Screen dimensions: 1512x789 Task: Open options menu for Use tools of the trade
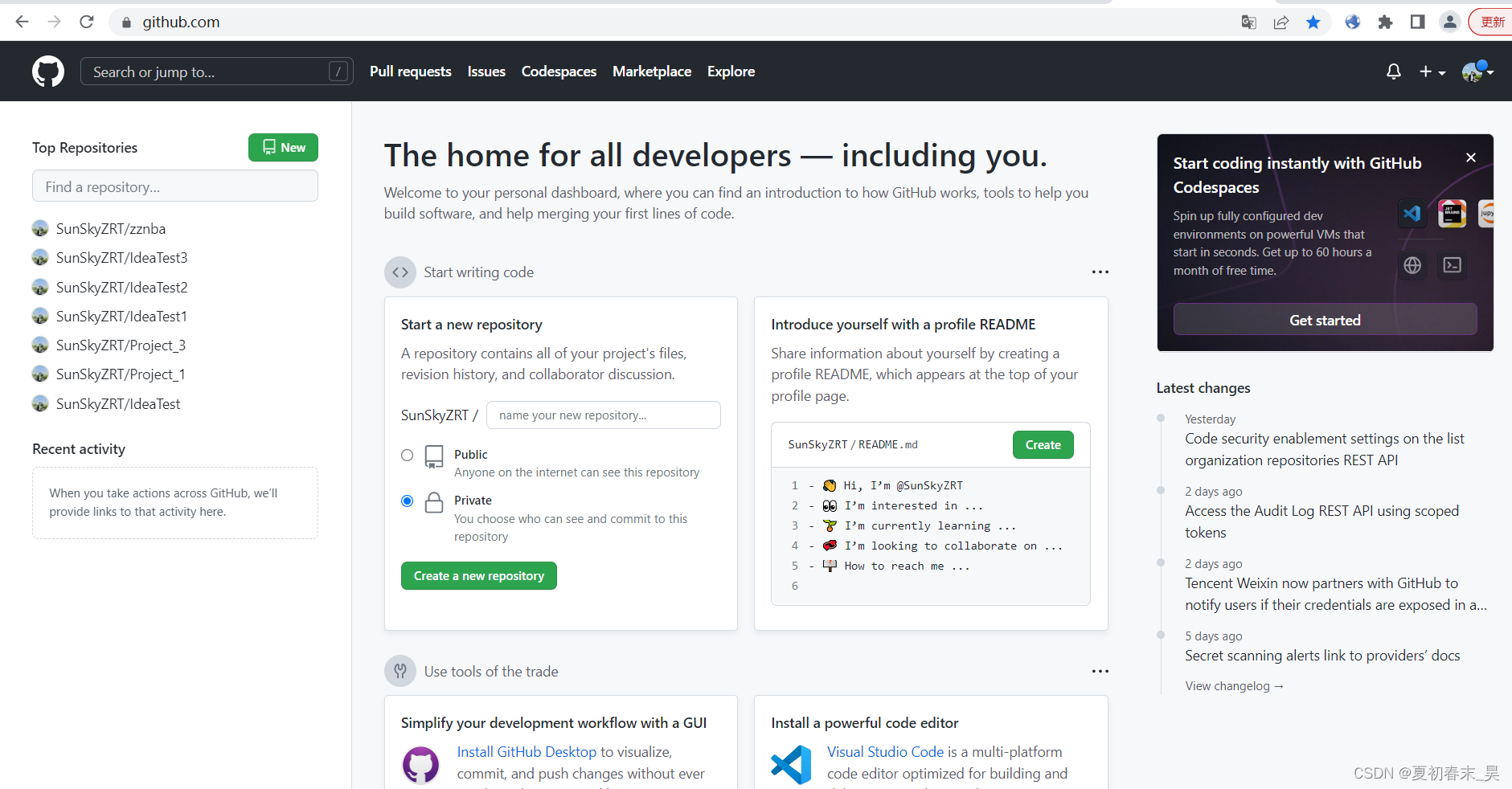click(x=1100, y=671)
